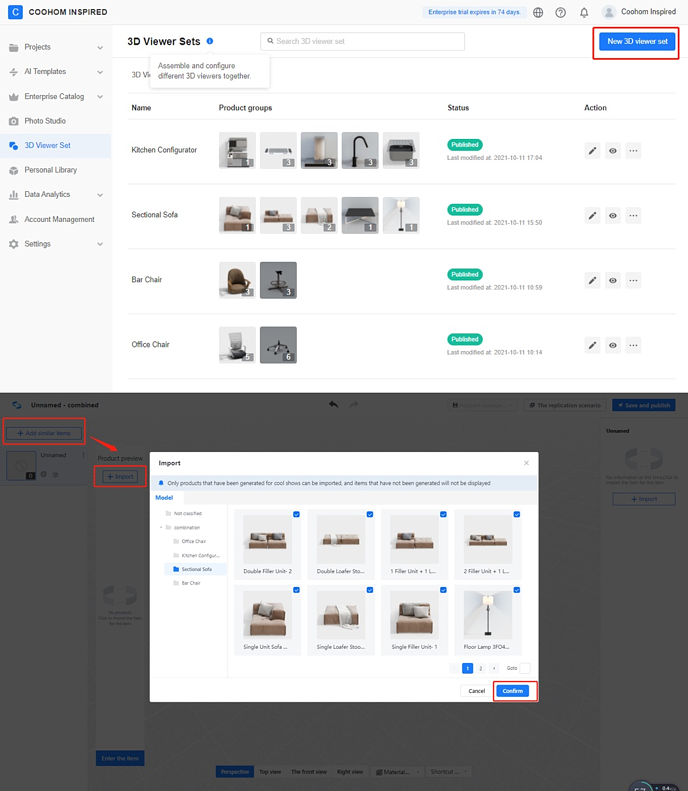
Task: Click the editor logo beside Unnamed - combined
Action: [x=17, y=405]
